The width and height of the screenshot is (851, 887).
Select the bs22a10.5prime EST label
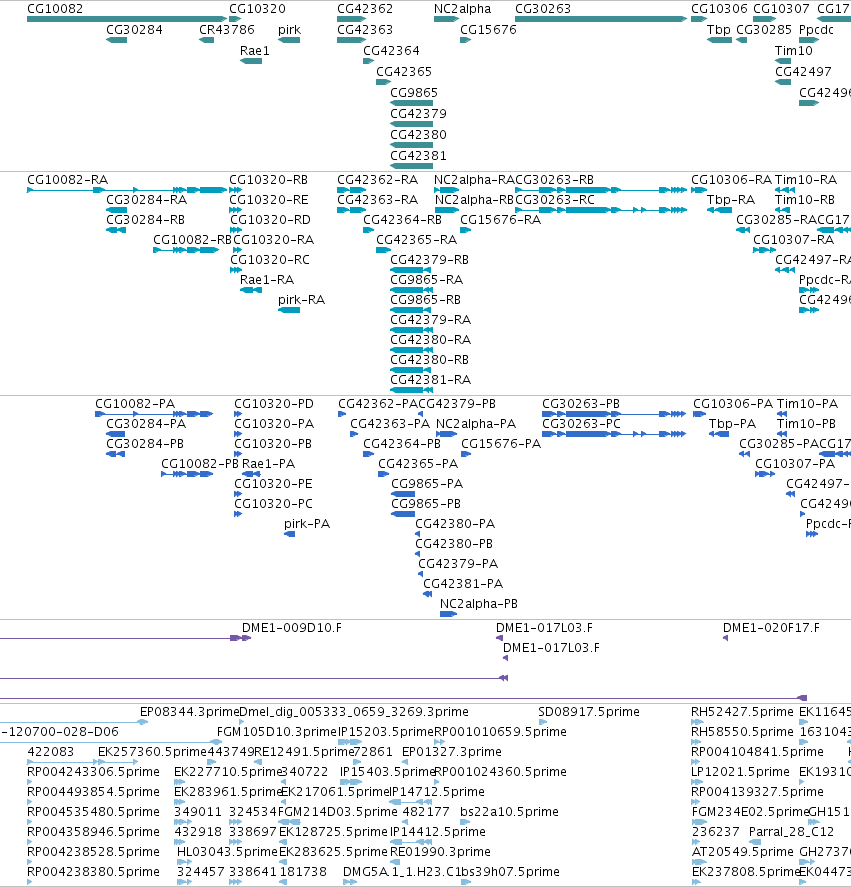[x=509, y=812]
